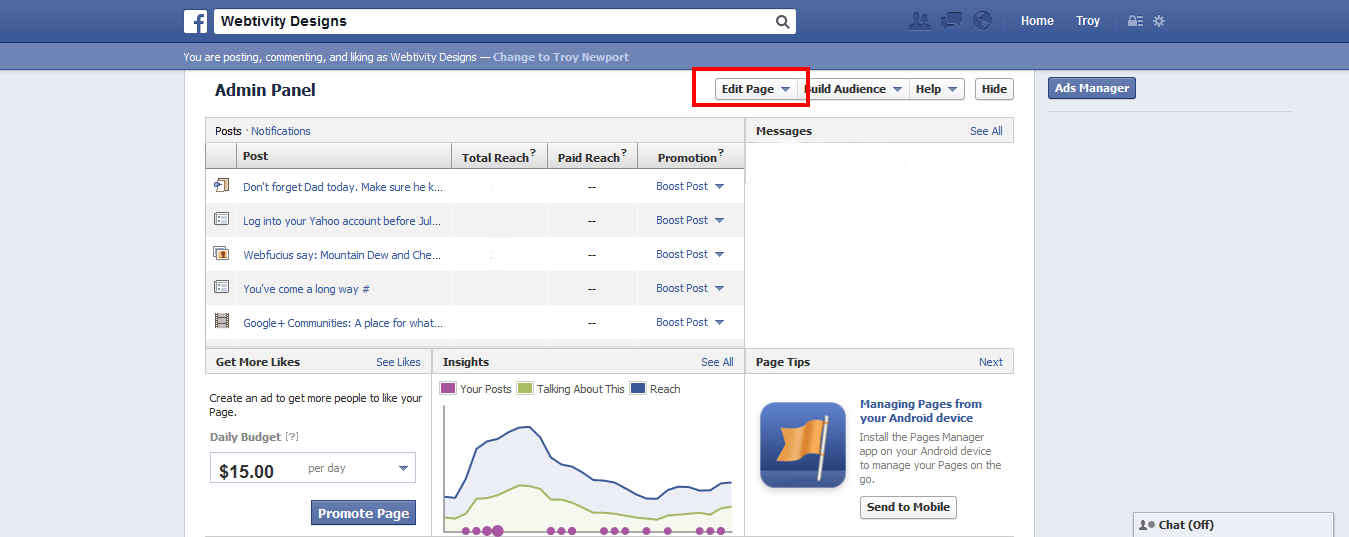Hide the Admin Panel
1349x537 pixels.
click(994, 89)
